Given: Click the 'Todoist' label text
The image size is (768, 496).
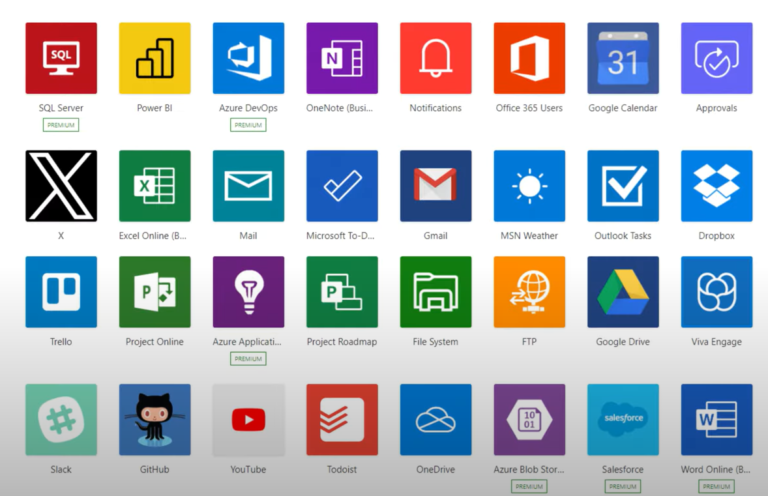Looking at the screenshot, I should pos(342,469).
